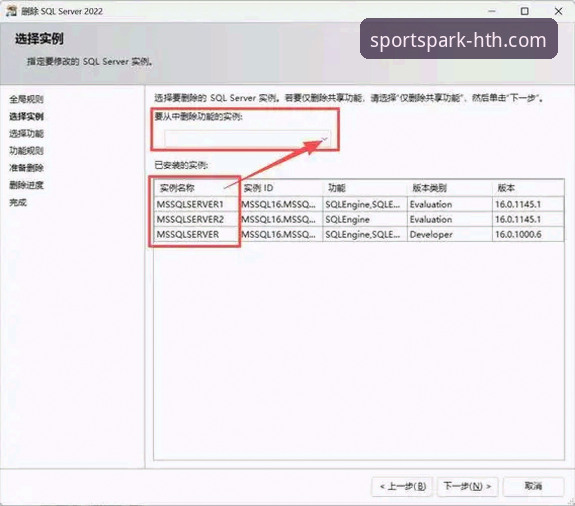Click the Cancel button

(x=533, y=487)
